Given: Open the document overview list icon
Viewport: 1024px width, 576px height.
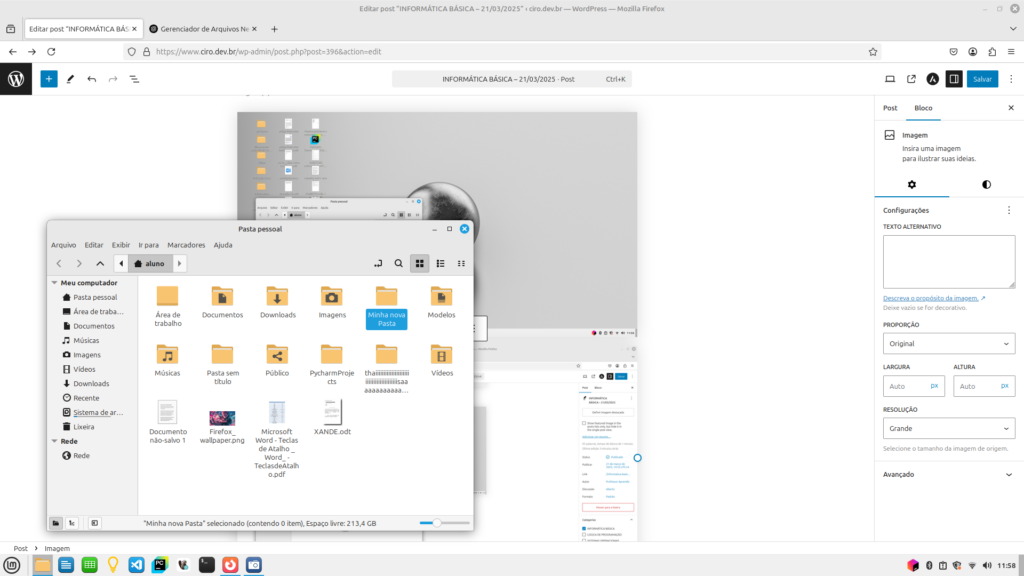Looking at the screenshot, I should tap(134, 78).
